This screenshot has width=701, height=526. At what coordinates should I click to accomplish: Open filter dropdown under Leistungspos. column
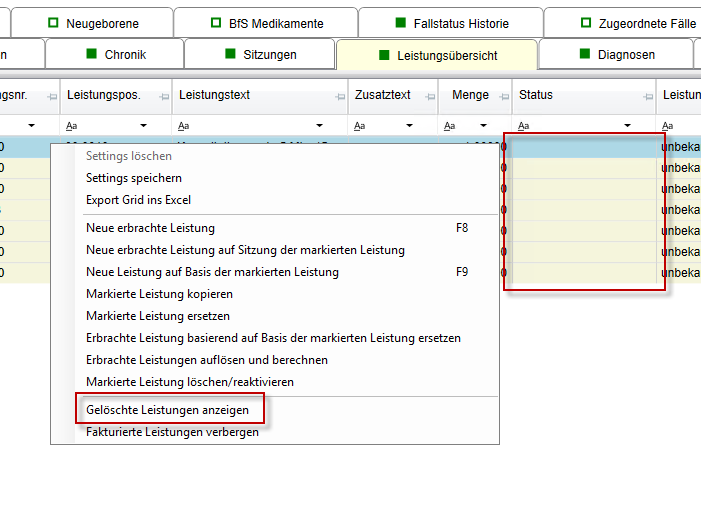(x=143, y=126)
